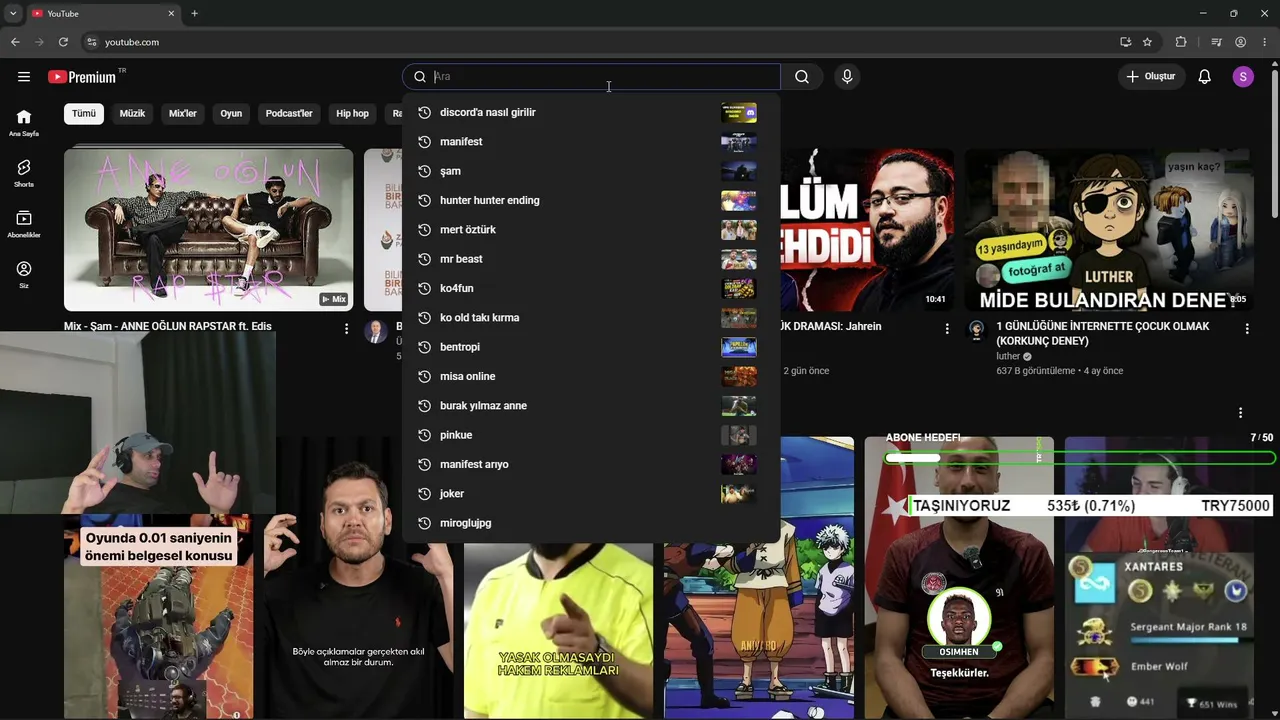The image size is (1280, 720).
Task: Start voice search with the microphone icon
Action: 847,77
